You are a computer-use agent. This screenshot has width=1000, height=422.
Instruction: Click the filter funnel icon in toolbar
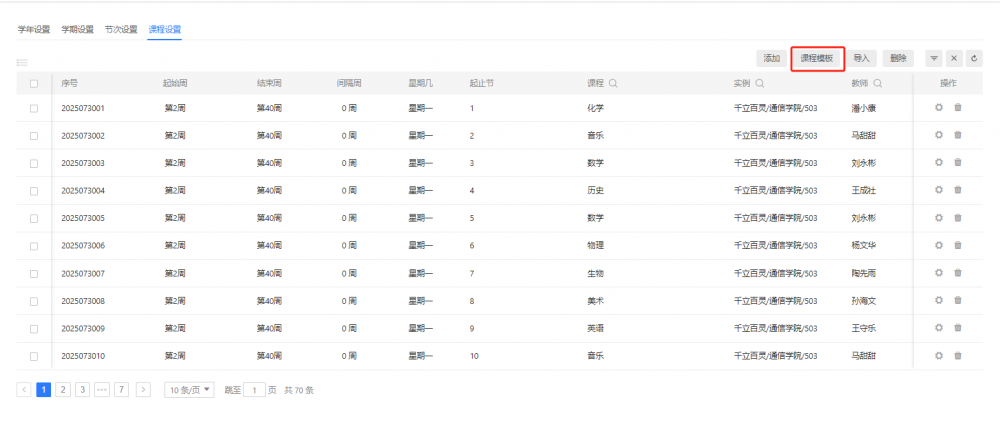[934, 59]
